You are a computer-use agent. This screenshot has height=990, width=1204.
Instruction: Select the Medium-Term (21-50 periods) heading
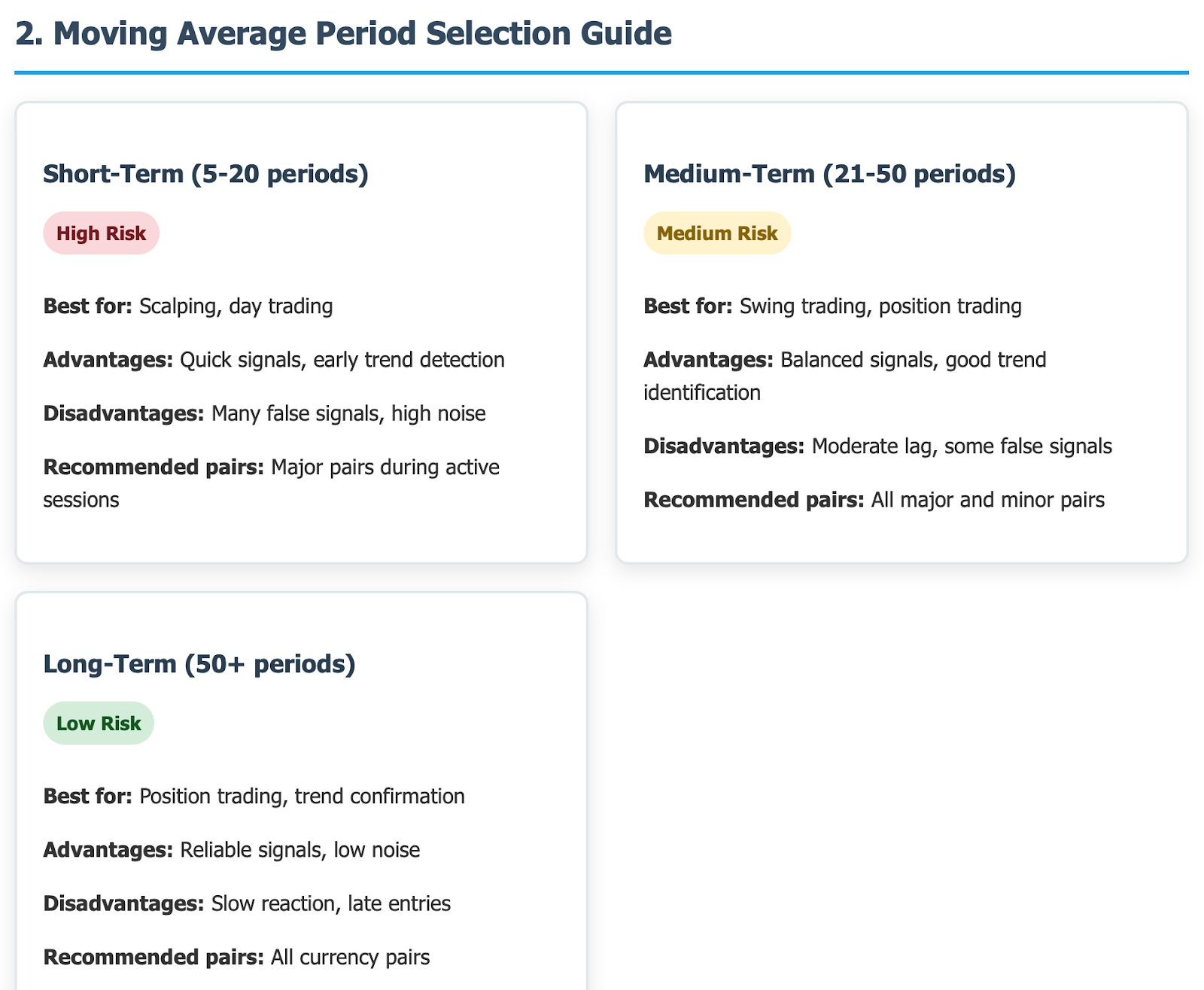829,174
